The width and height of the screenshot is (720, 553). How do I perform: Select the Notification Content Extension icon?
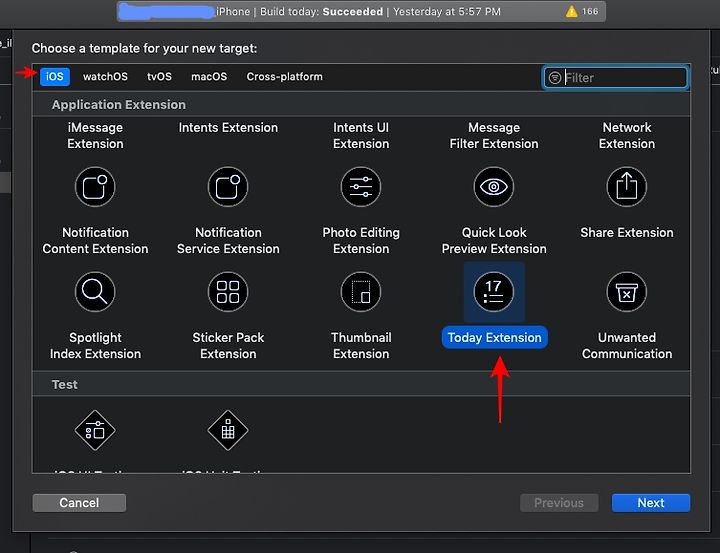[95, 187]
